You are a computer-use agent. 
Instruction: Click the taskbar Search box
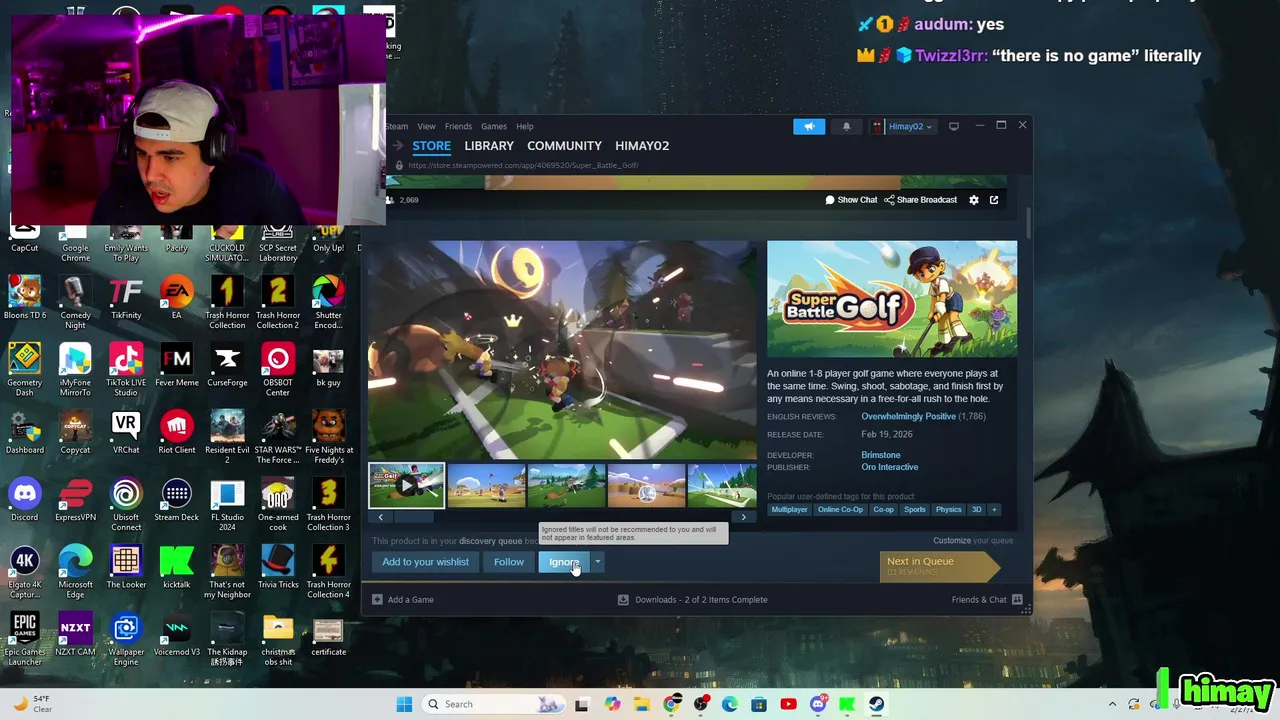(x=495, y=704)
